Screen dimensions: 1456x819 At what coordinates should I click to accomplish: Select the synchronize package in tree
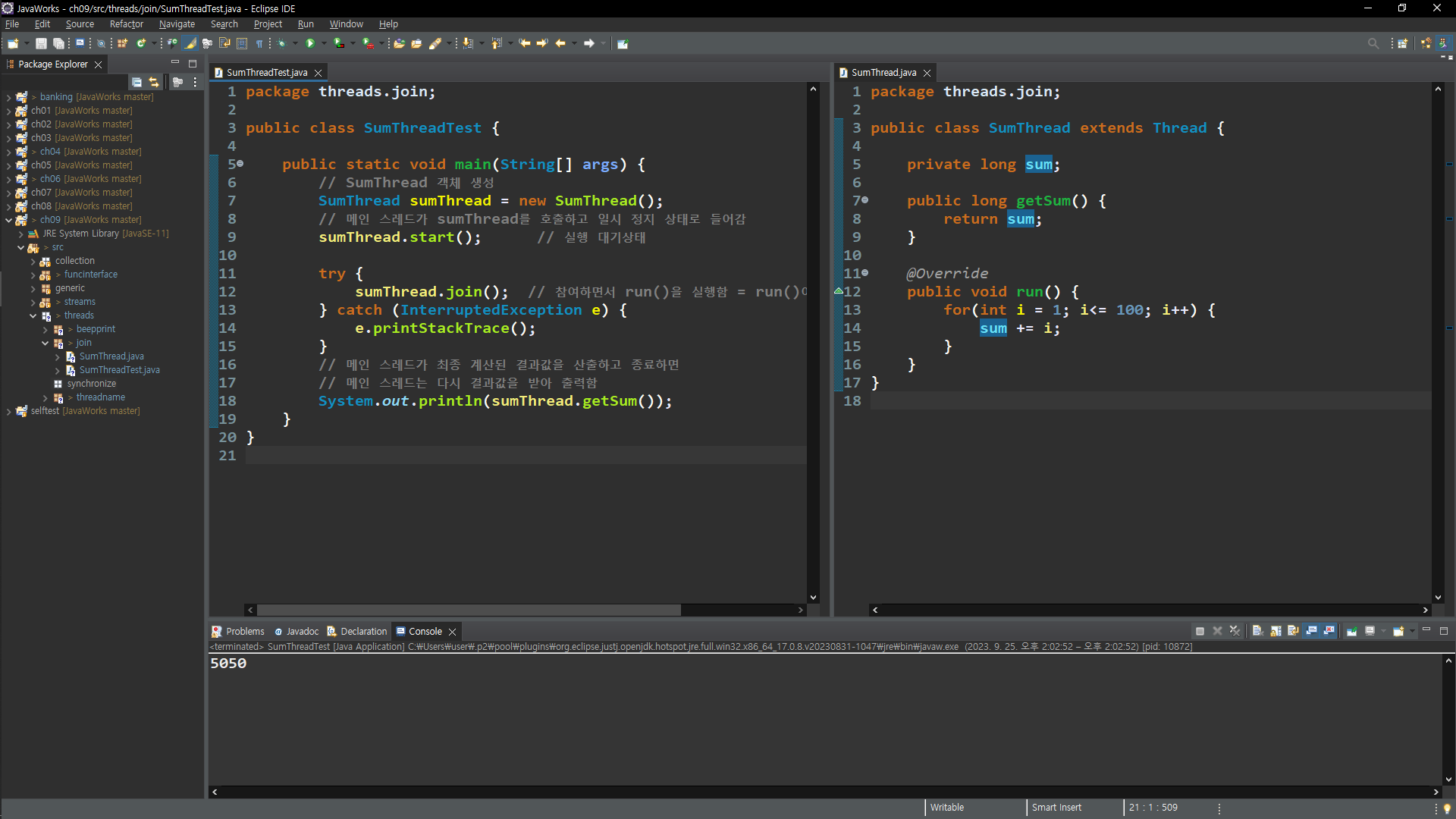91,384
